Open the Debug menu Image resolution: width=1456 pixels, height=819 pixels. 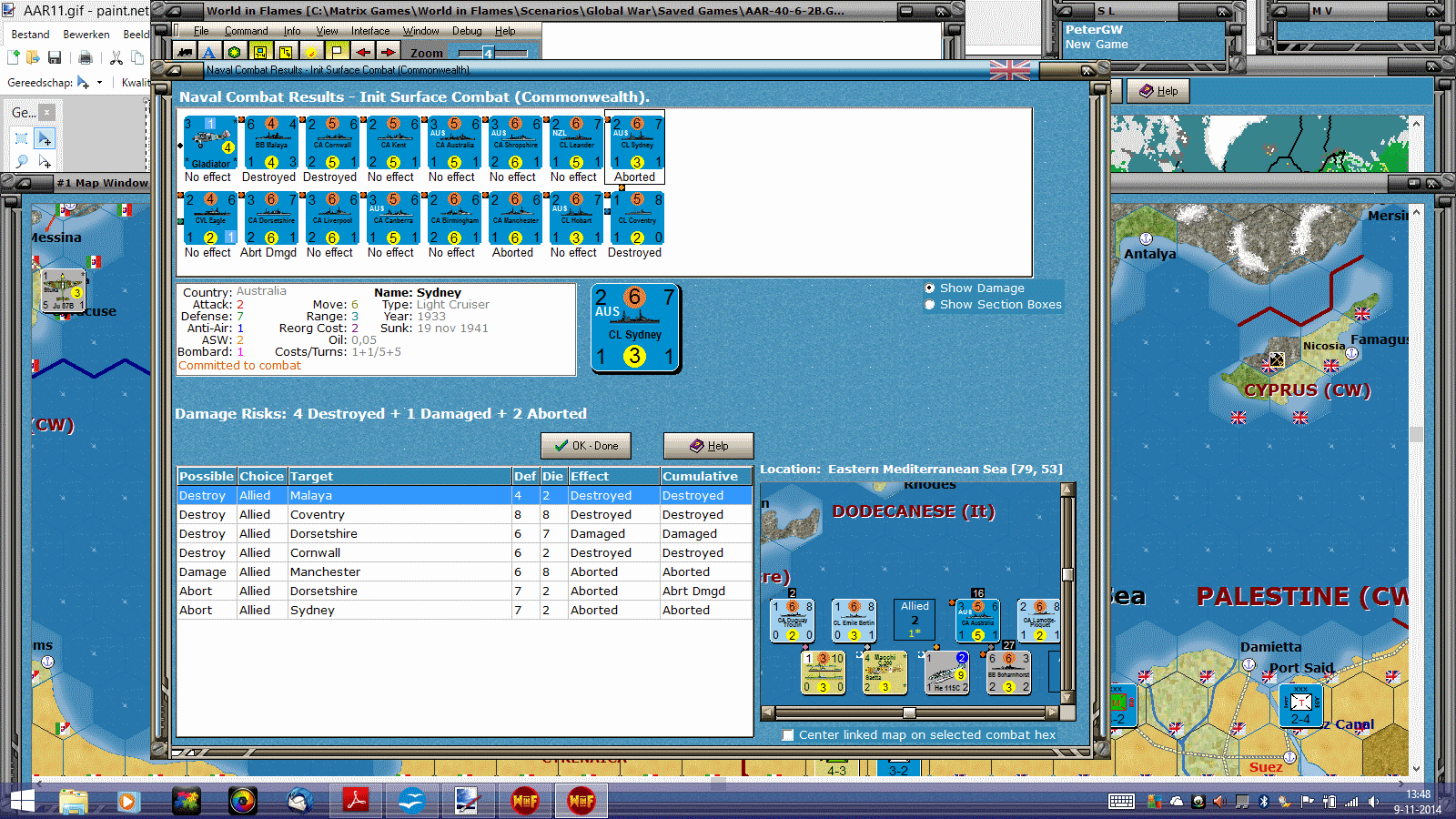[468, 31]
